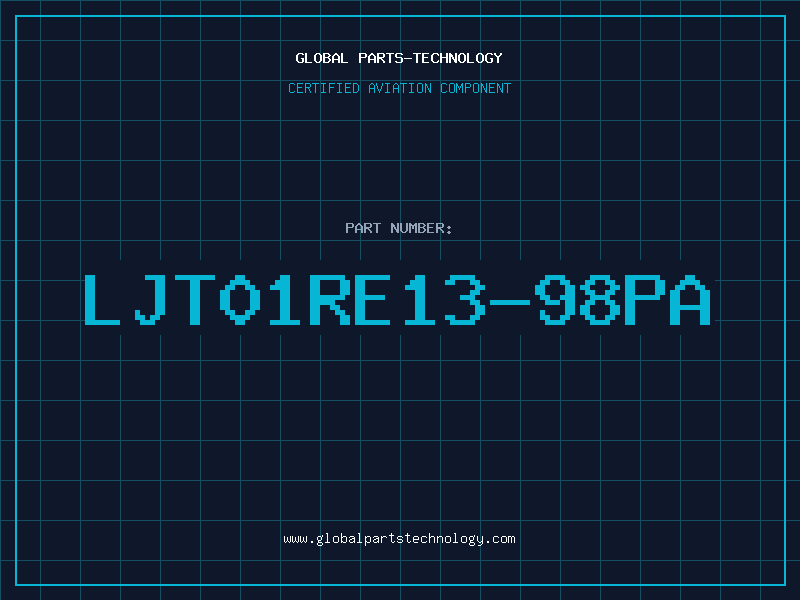Select the large letter J in the part number

pos(149,299)
